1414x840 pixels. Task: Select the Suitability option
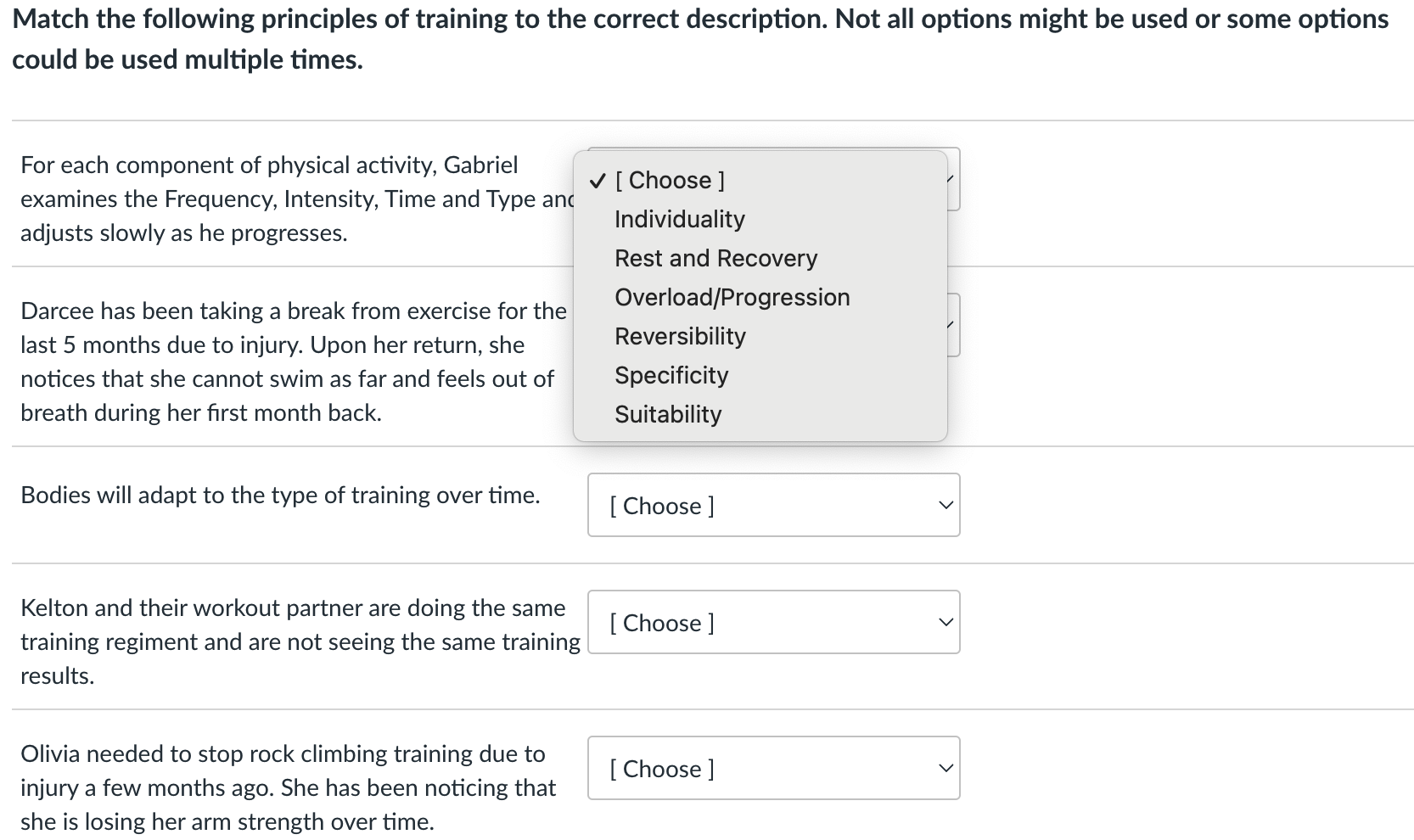coord(668,414)
